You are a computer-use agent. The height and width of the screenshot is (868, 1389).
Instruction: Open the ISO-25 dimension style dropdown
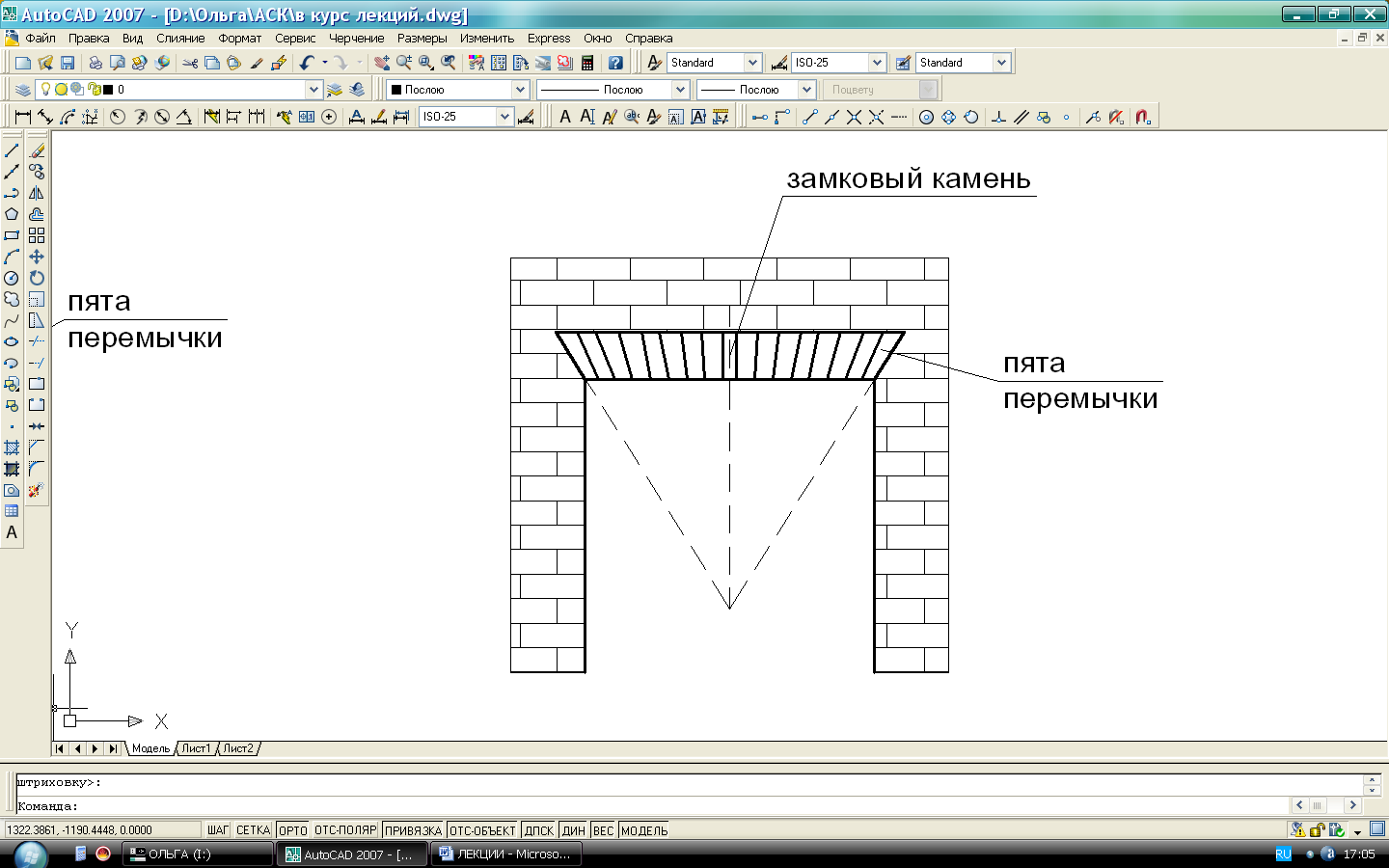[x=877, y=63]
